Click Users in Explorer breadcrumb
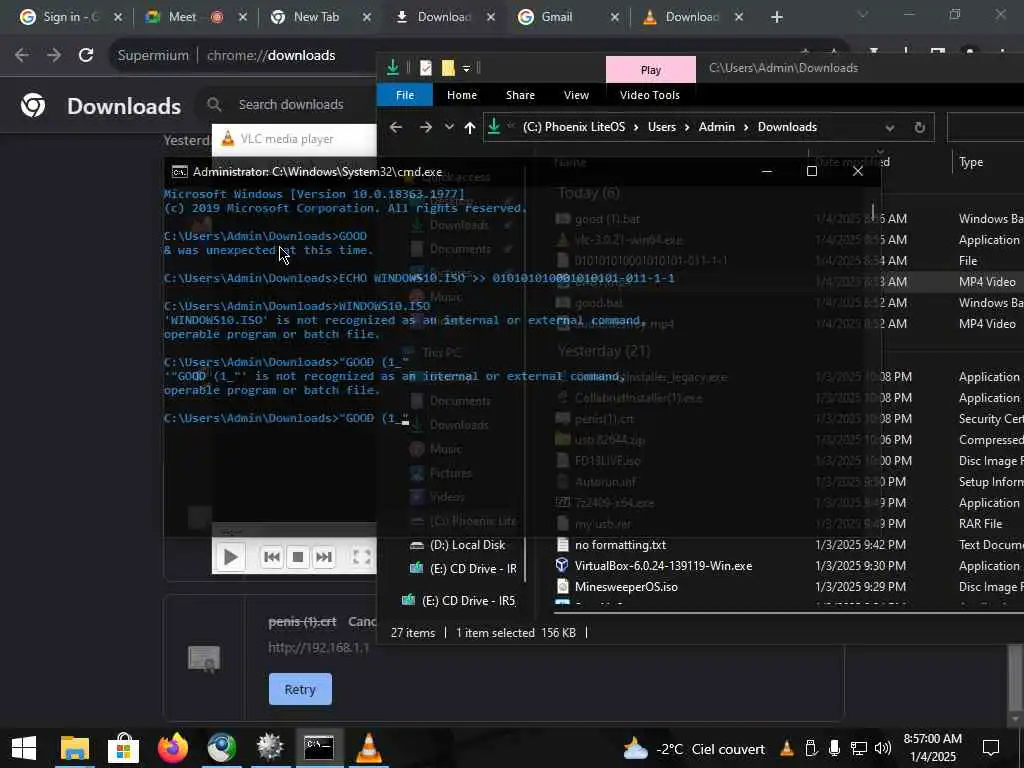This screenshot has width=1024, height=768. coord(662,127)
